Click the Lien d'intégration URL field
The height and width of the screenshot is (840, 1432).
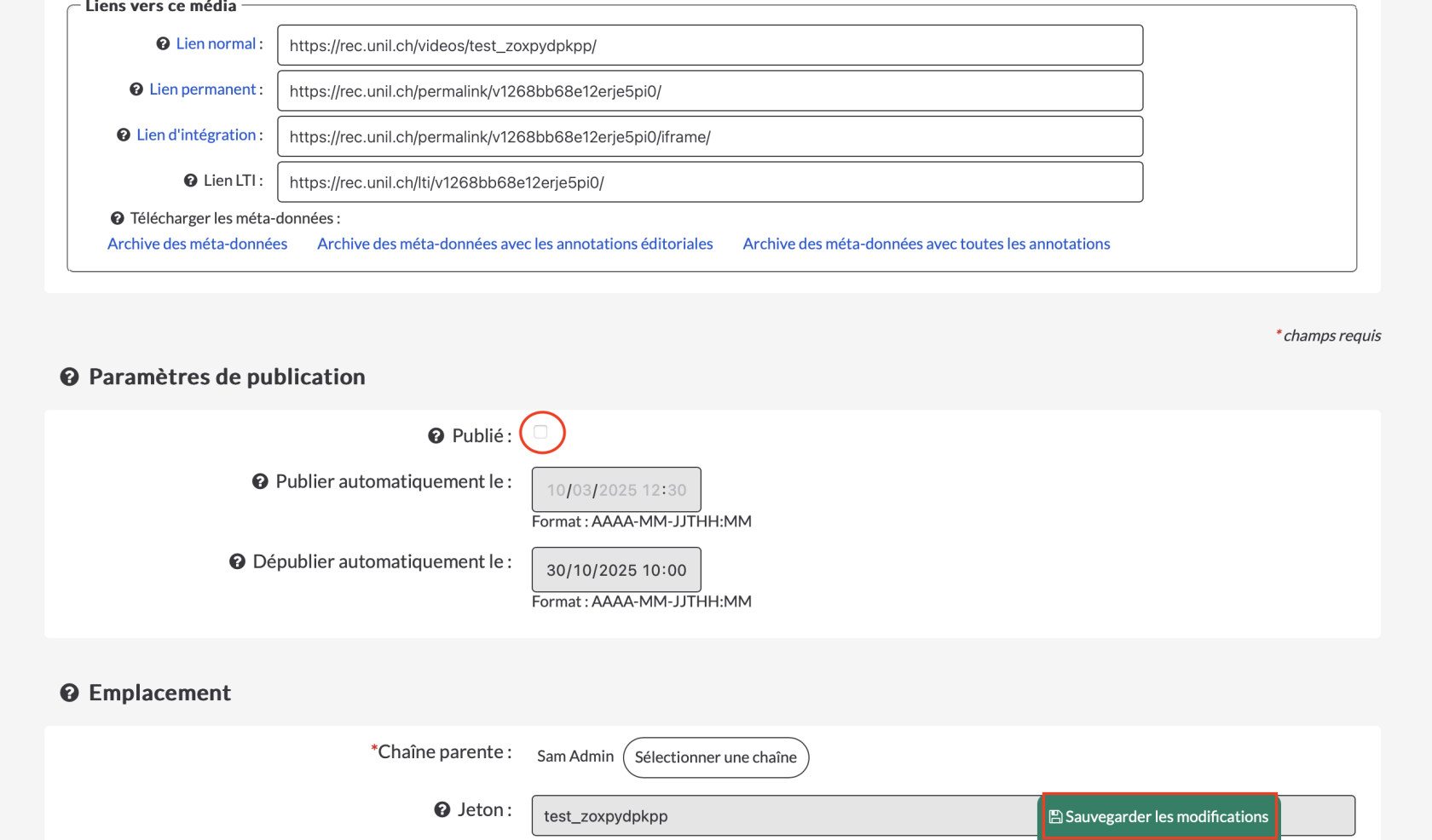(x=709, y=136)
